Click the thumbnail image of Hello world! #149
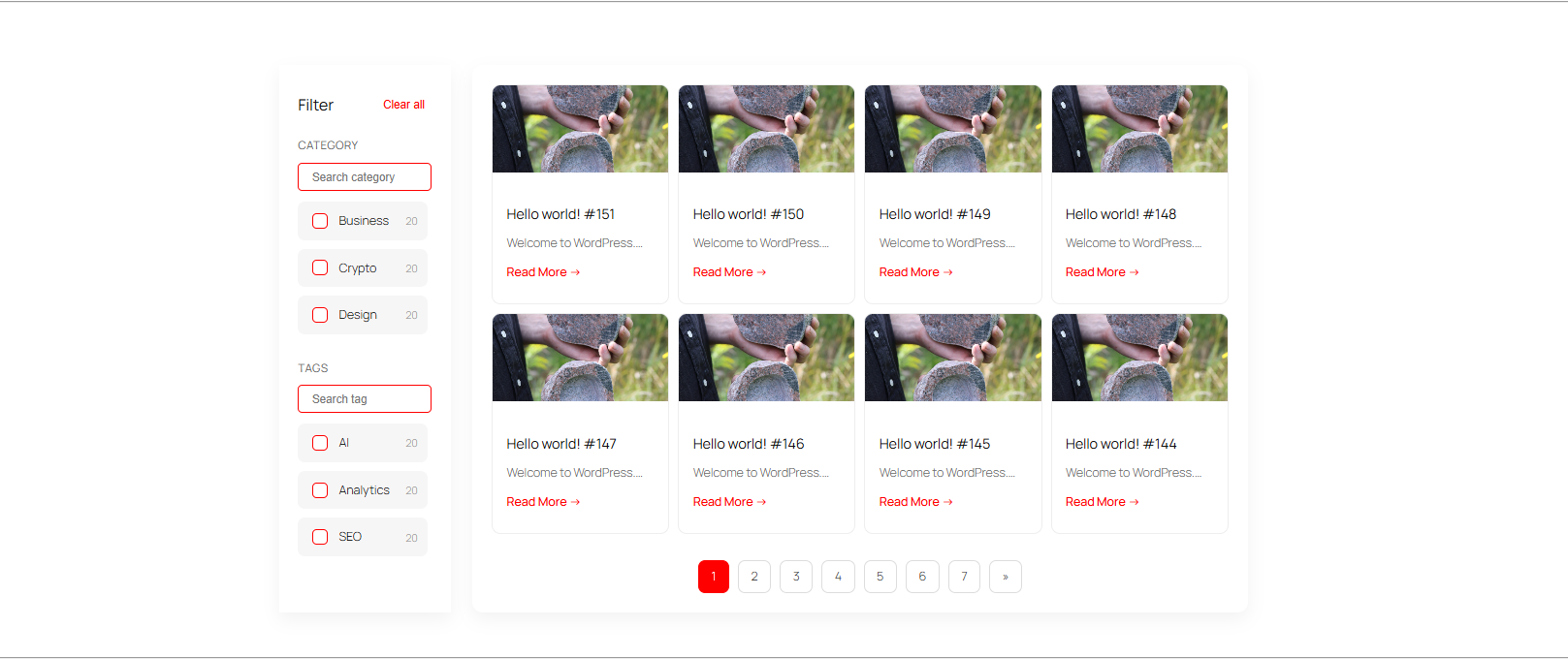This screenshot has width=1568, height=659. tap(953, 129)
